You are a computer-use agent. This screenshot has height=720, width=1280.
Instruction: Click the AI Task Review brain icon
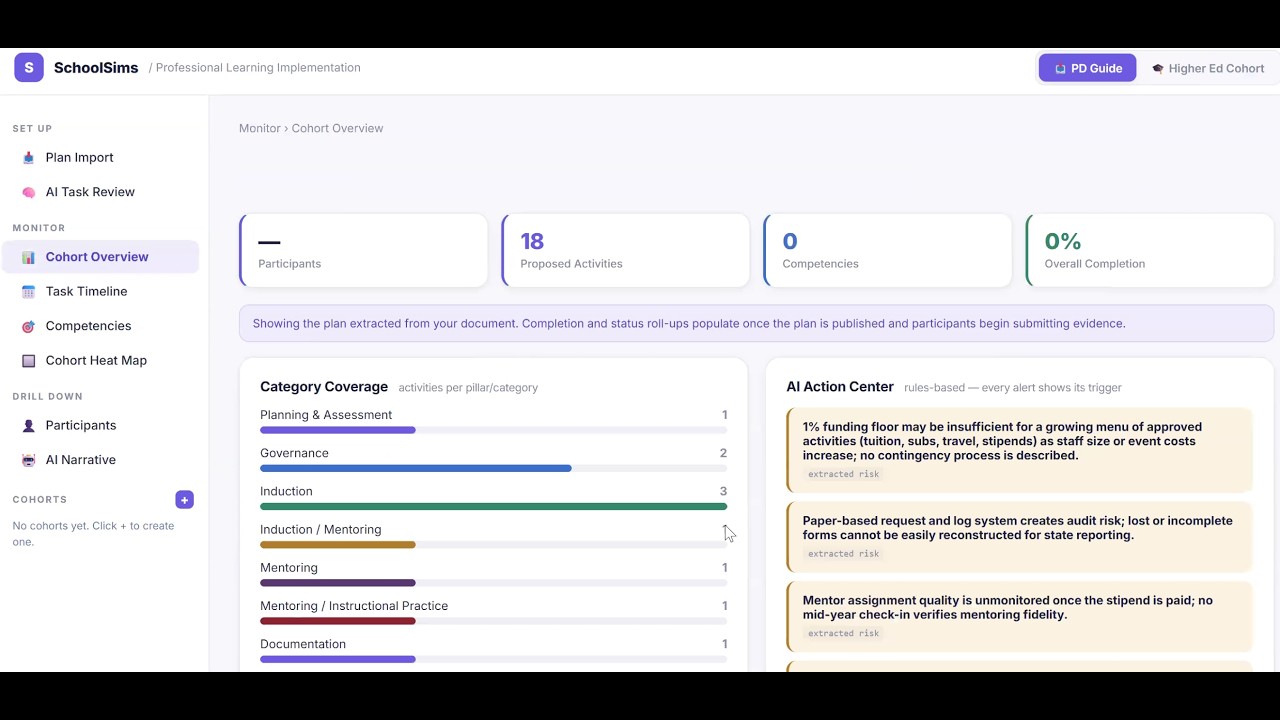click(x=28, y=192)
